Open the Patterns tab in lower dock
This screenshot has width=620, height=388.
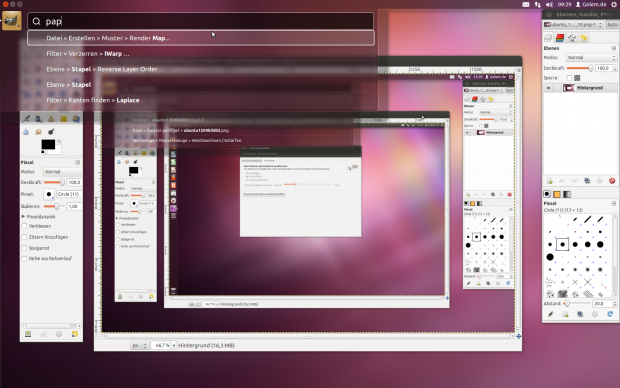(557, 194)
